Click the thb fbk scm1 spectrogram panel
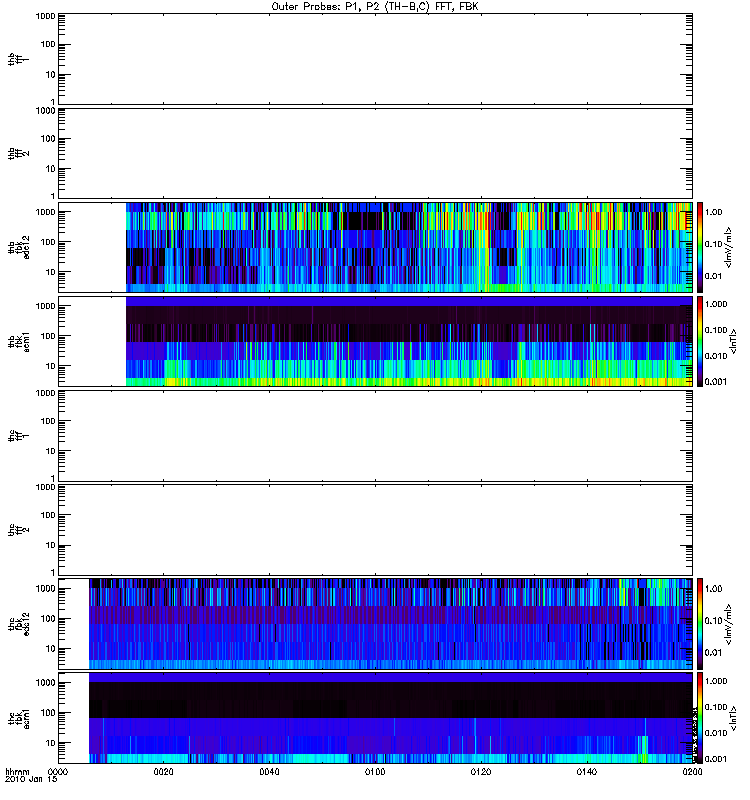Viewport: 750px width, 800px height. tap(376, 342)
